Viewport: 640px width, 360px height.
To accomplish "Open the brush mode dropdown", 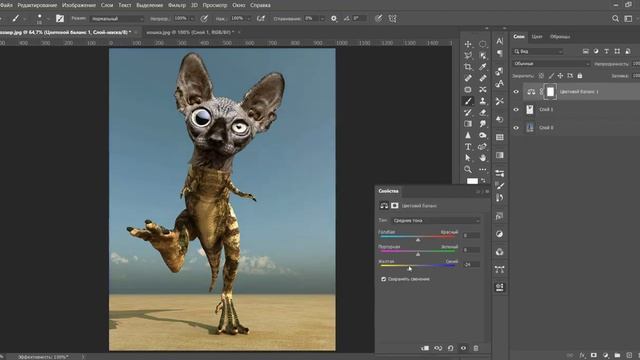I will (117, 18).
